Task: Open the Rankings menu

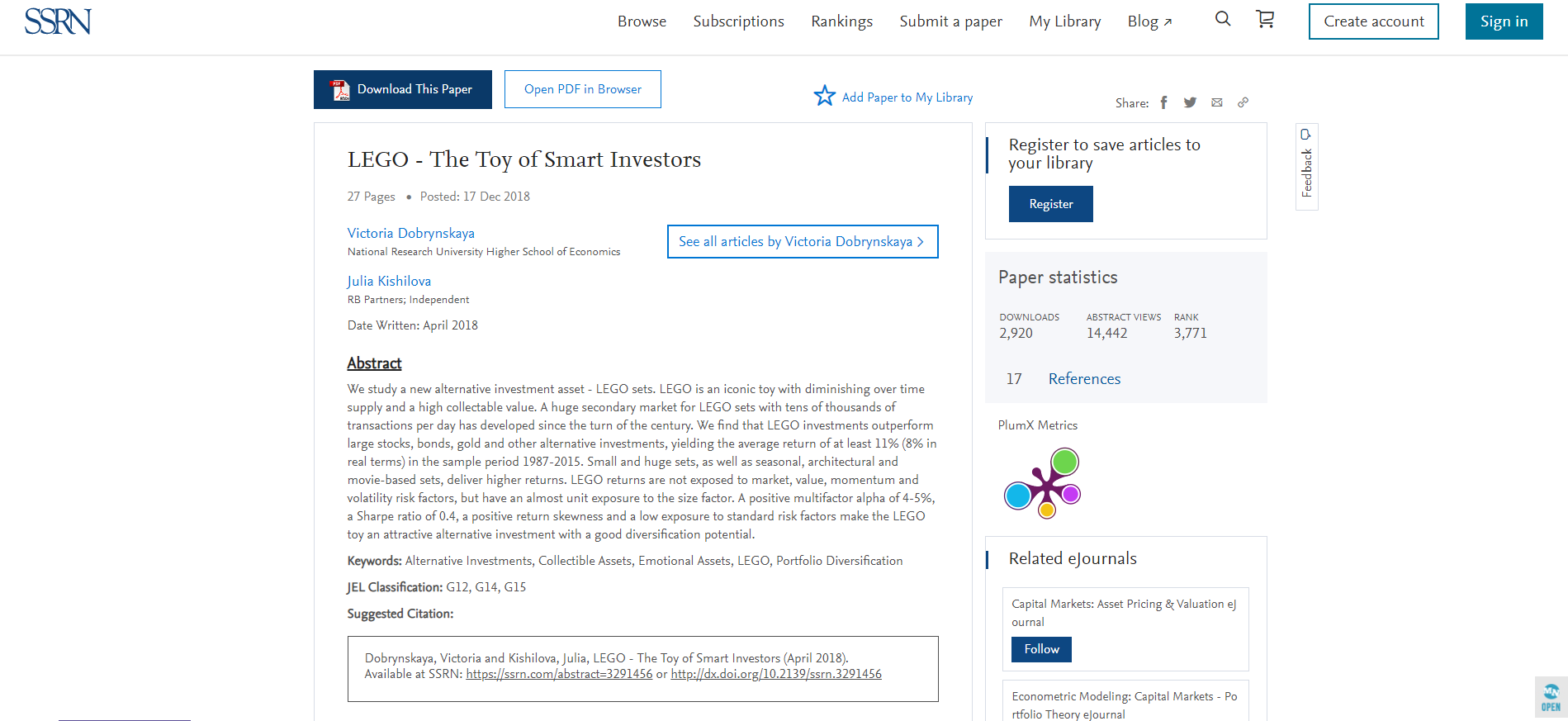Action: 841,21
